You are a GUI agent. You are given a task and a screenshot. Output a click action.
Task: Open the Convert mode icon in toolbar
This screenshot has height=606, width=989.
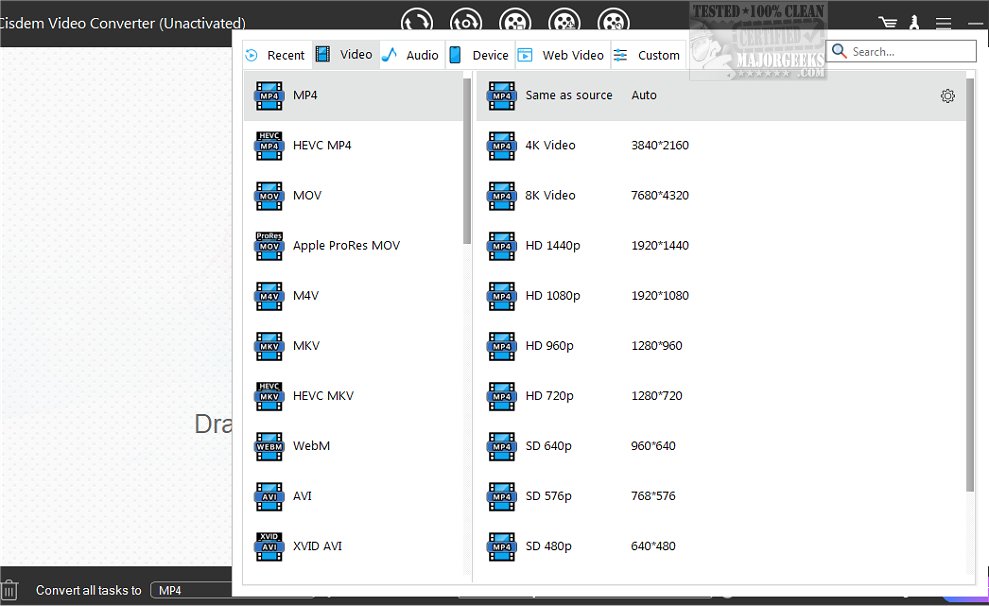(417, 22)
